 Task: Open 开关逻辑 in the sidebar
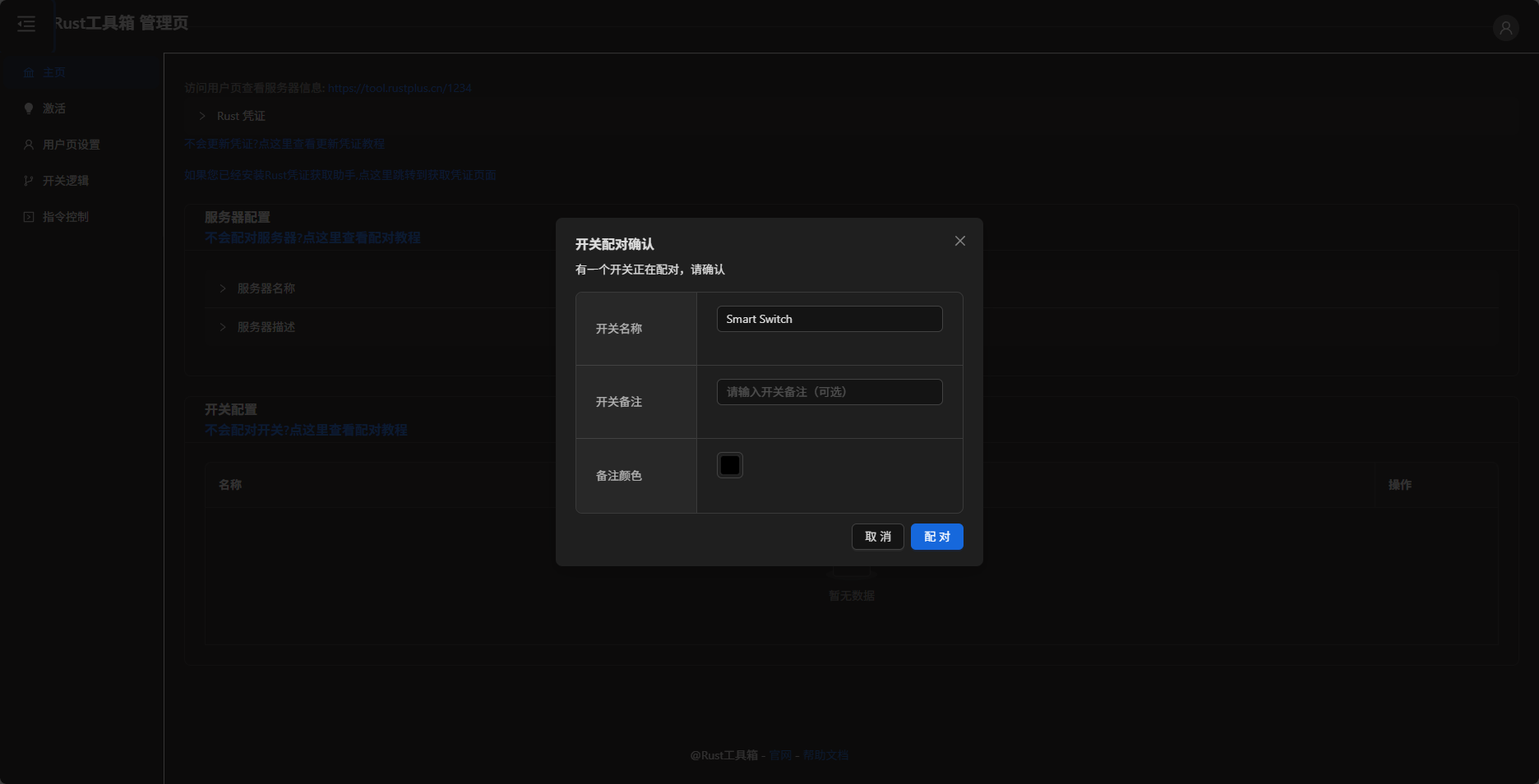pyautogui.click(x=81, y=181)
